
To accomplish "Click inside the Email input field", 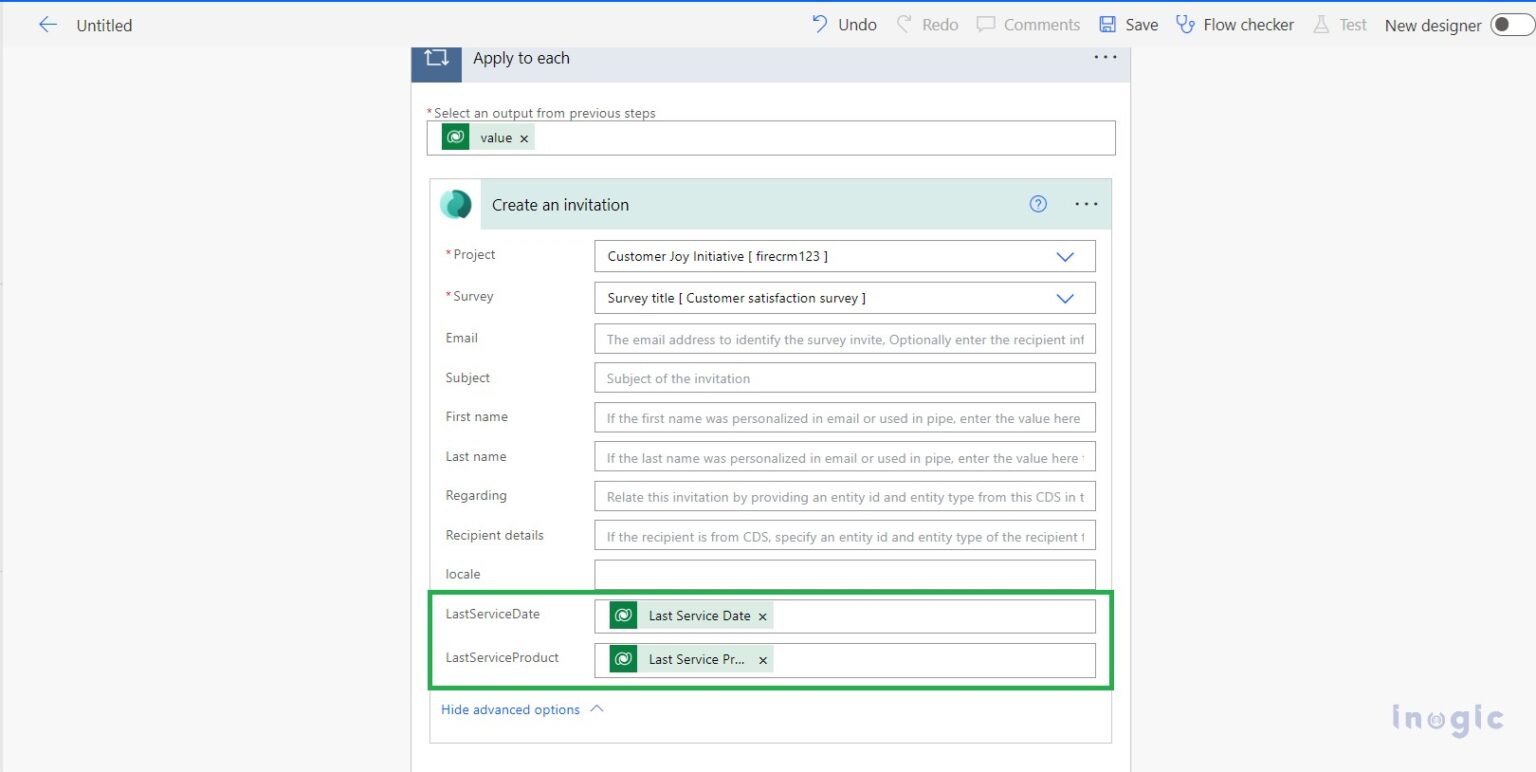I will pos(845,338).
